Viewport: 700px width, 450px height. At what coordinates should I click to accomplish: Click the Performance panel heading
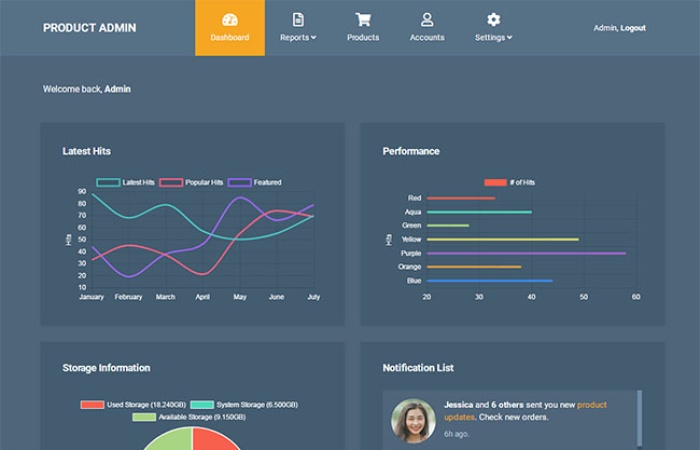click(x=411, y=151)
